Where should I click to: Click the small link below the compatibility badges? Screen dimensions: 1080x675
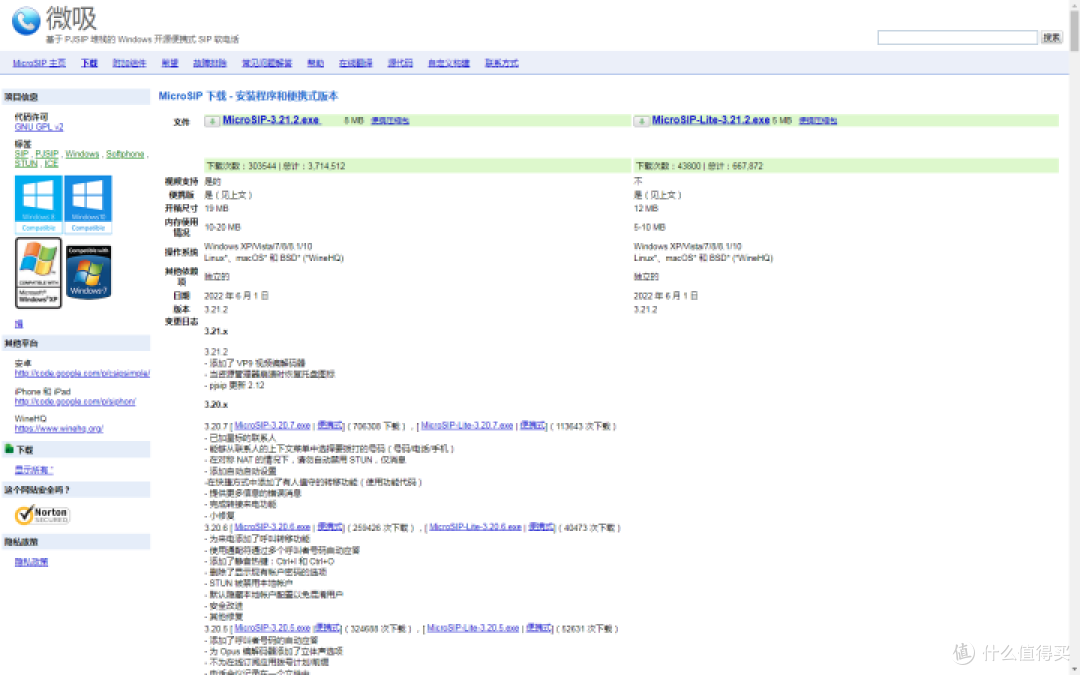19,324
